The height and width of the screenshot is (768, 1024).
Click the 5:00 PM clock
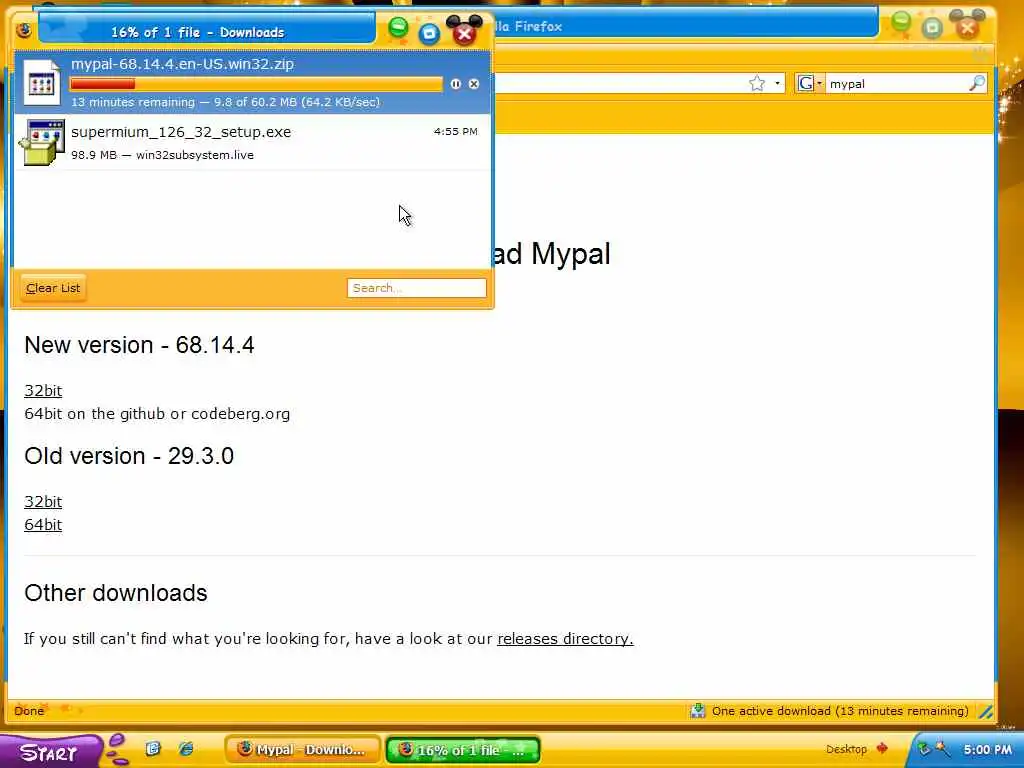(987, 750)
